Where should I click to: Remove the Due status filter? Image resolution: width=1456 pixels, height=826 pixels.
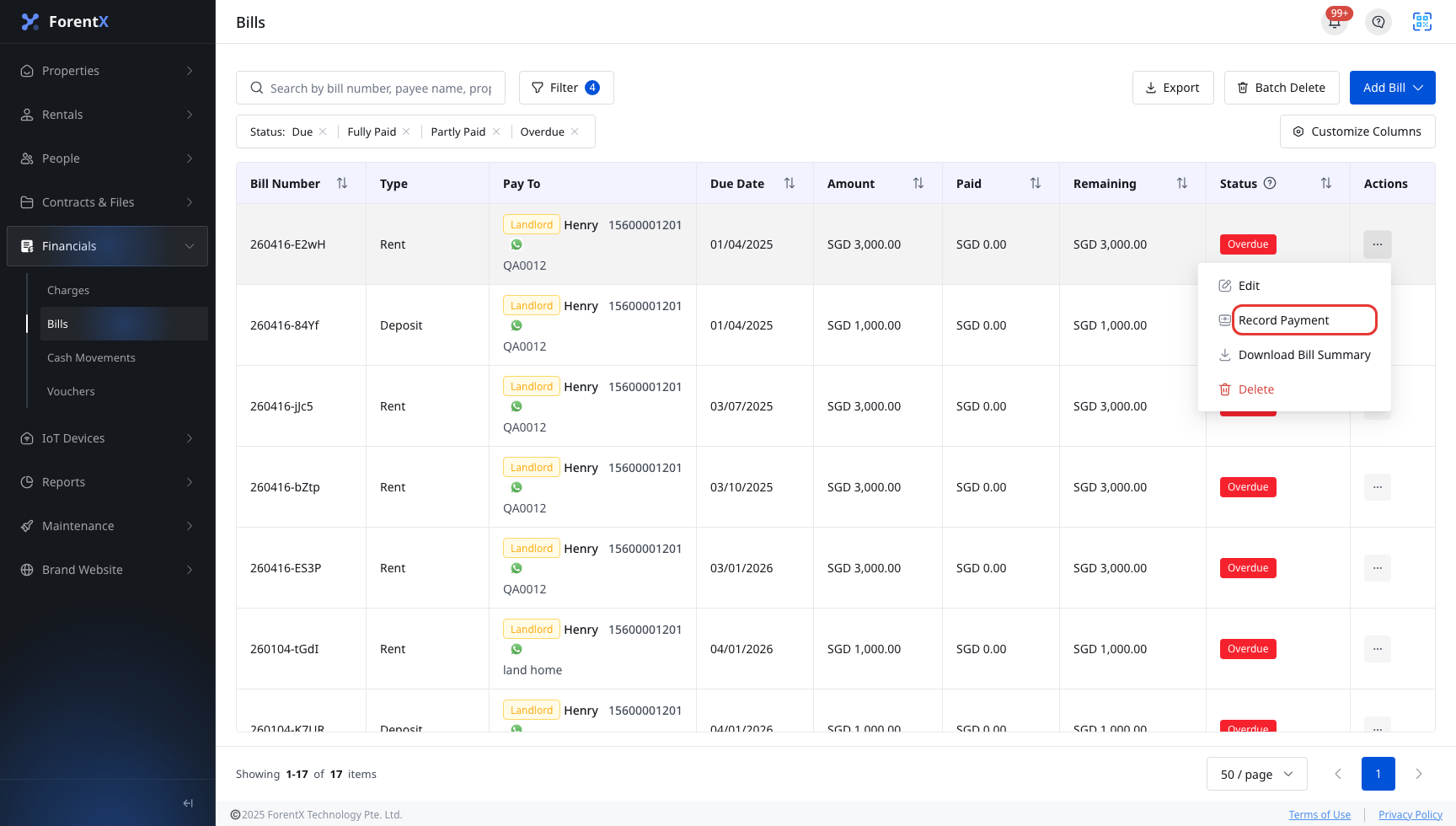[323, 131]
